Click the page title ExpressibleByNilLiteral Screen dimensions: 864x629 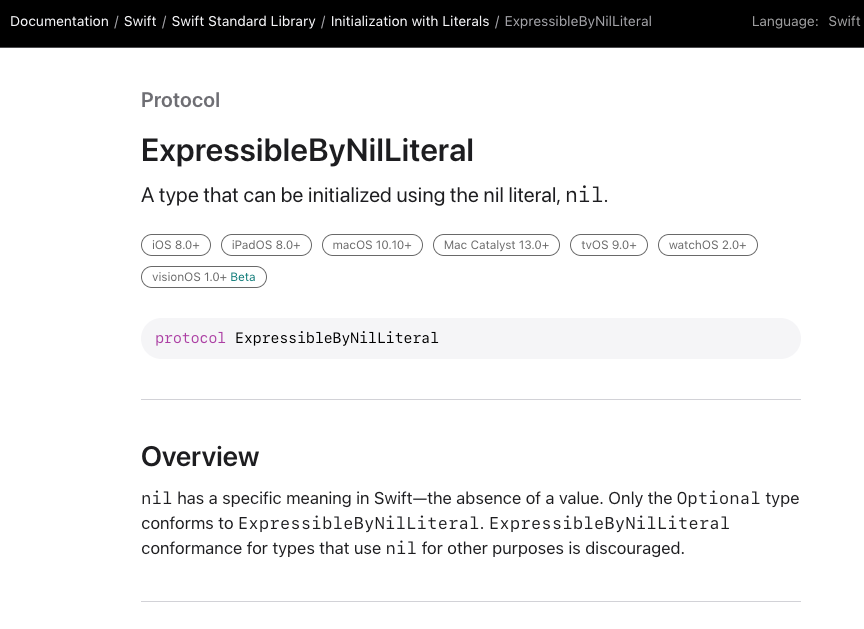tap(307, 150)
